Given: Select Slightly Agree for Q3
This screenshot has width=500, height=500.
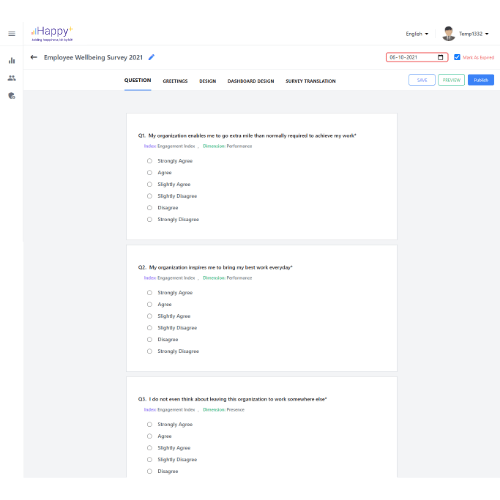Looking at the screenshot, I should click(149, 448).
